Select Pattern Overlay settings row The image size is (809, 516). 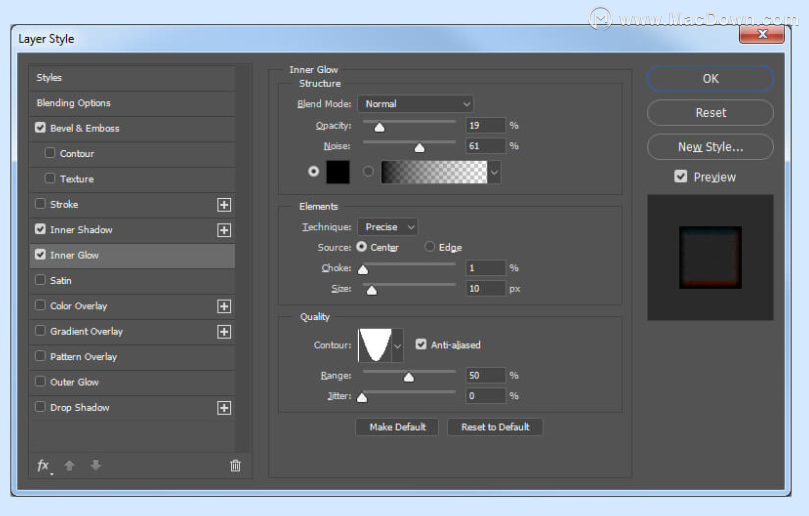pyautogui.click(x=132, y=357)
